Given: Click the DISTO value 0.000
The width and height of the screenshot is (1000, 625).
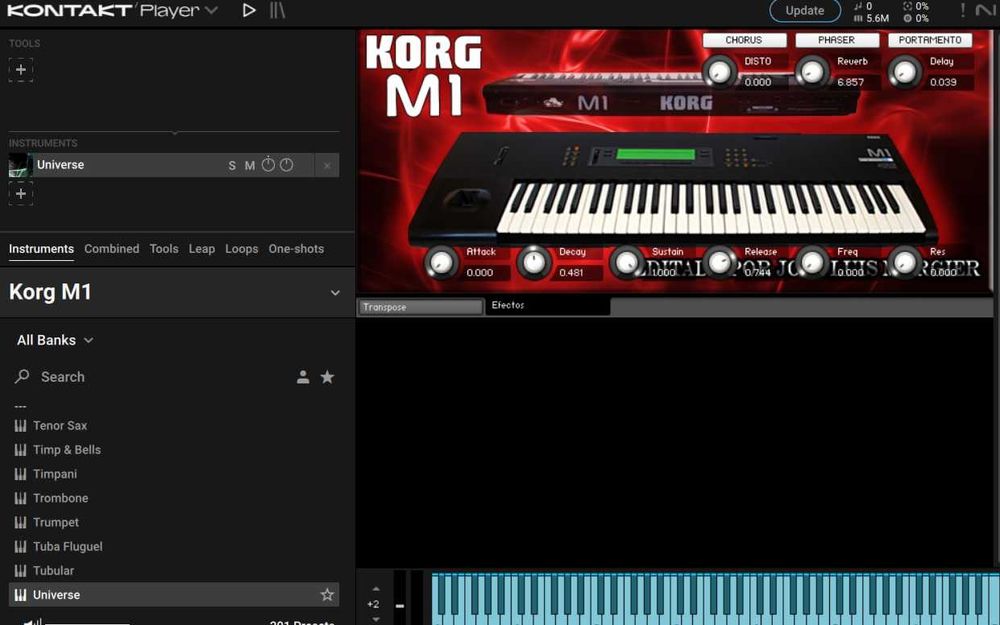Looking at the screenshot, I should [x=758, y=82].
